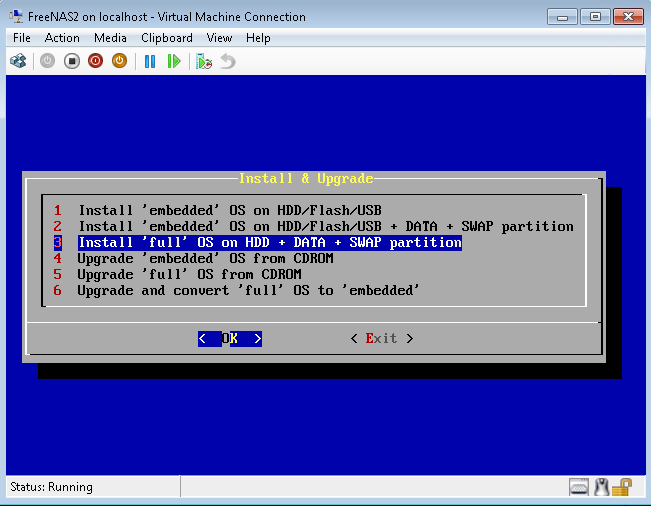Minimize the Virtual Machine Connection window
Screen dimensions: 651x506
pos(562,17)
